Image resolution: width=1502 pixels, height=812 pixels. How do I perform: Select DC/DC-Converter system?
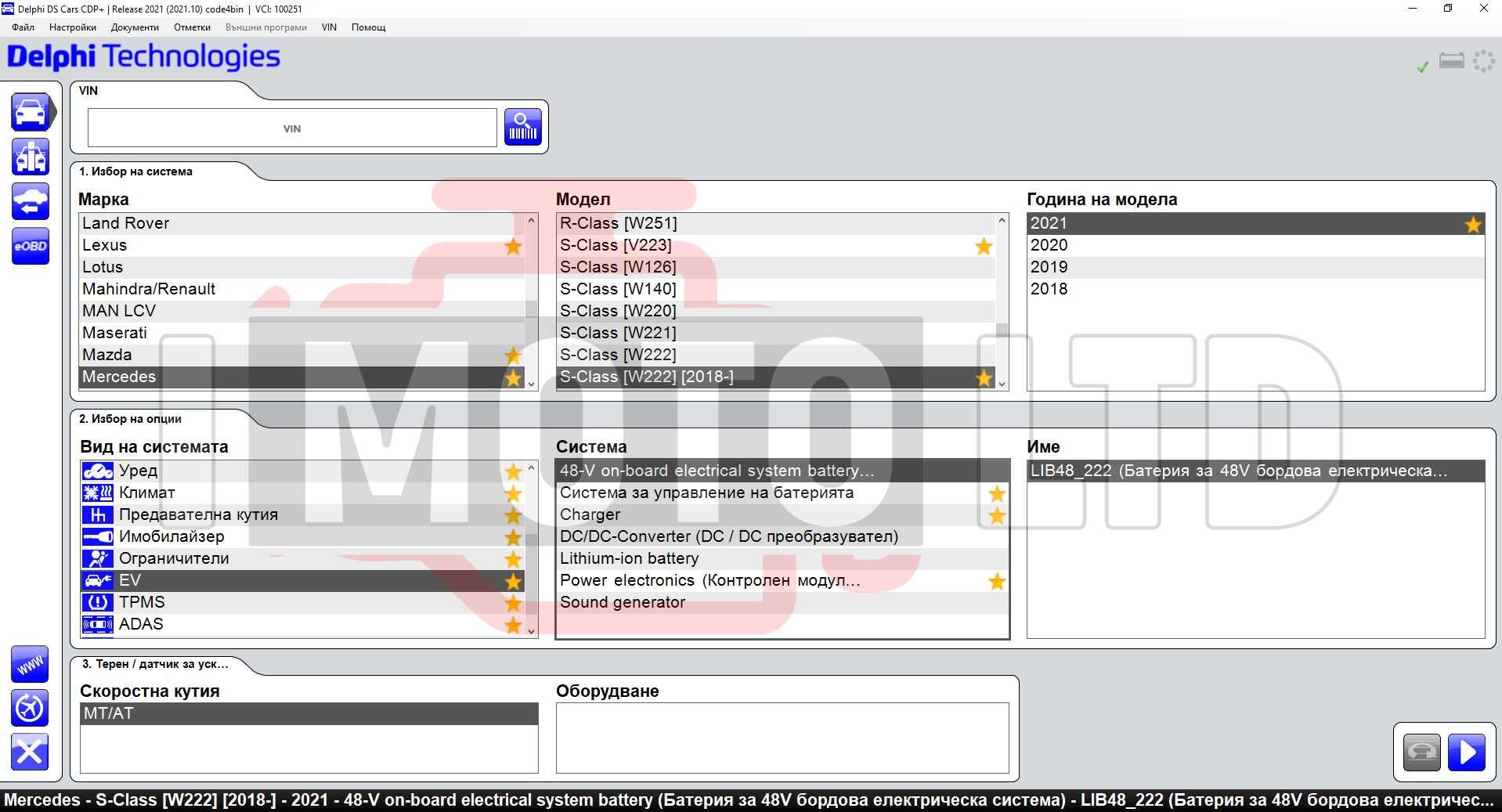(782, 536)
